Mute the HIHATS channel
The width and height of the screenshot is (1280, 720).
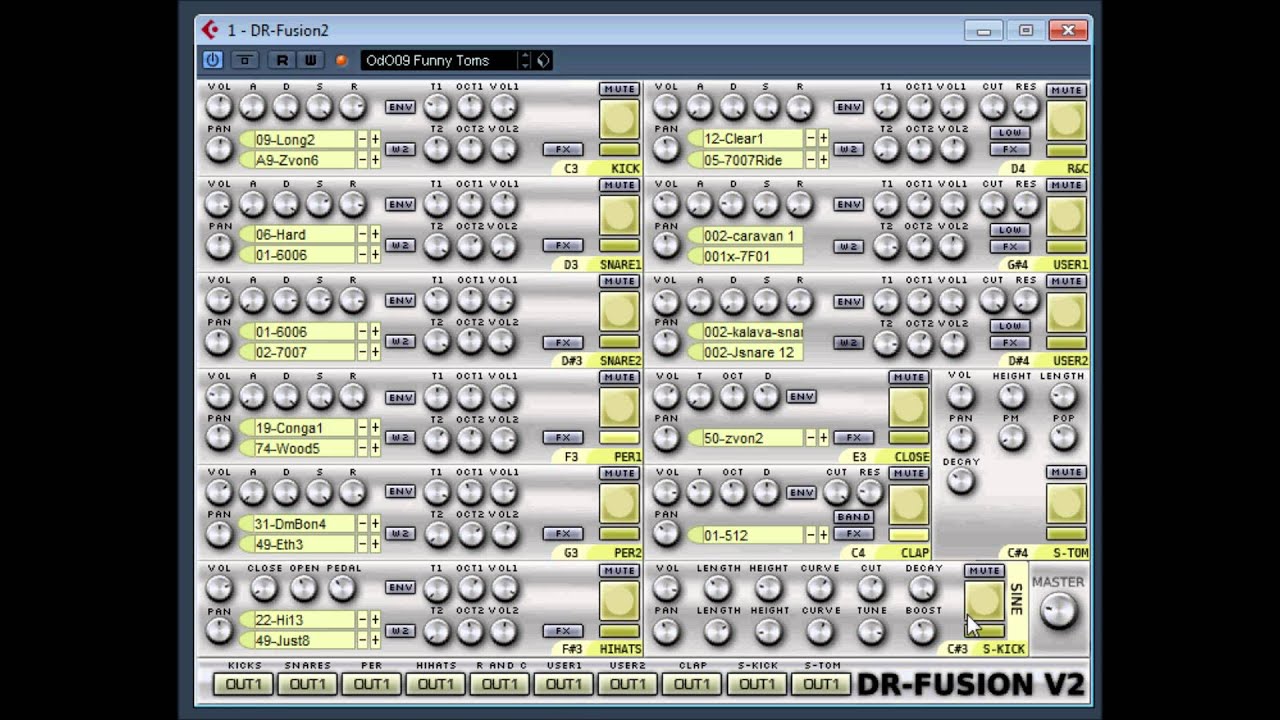click(619, 570)
